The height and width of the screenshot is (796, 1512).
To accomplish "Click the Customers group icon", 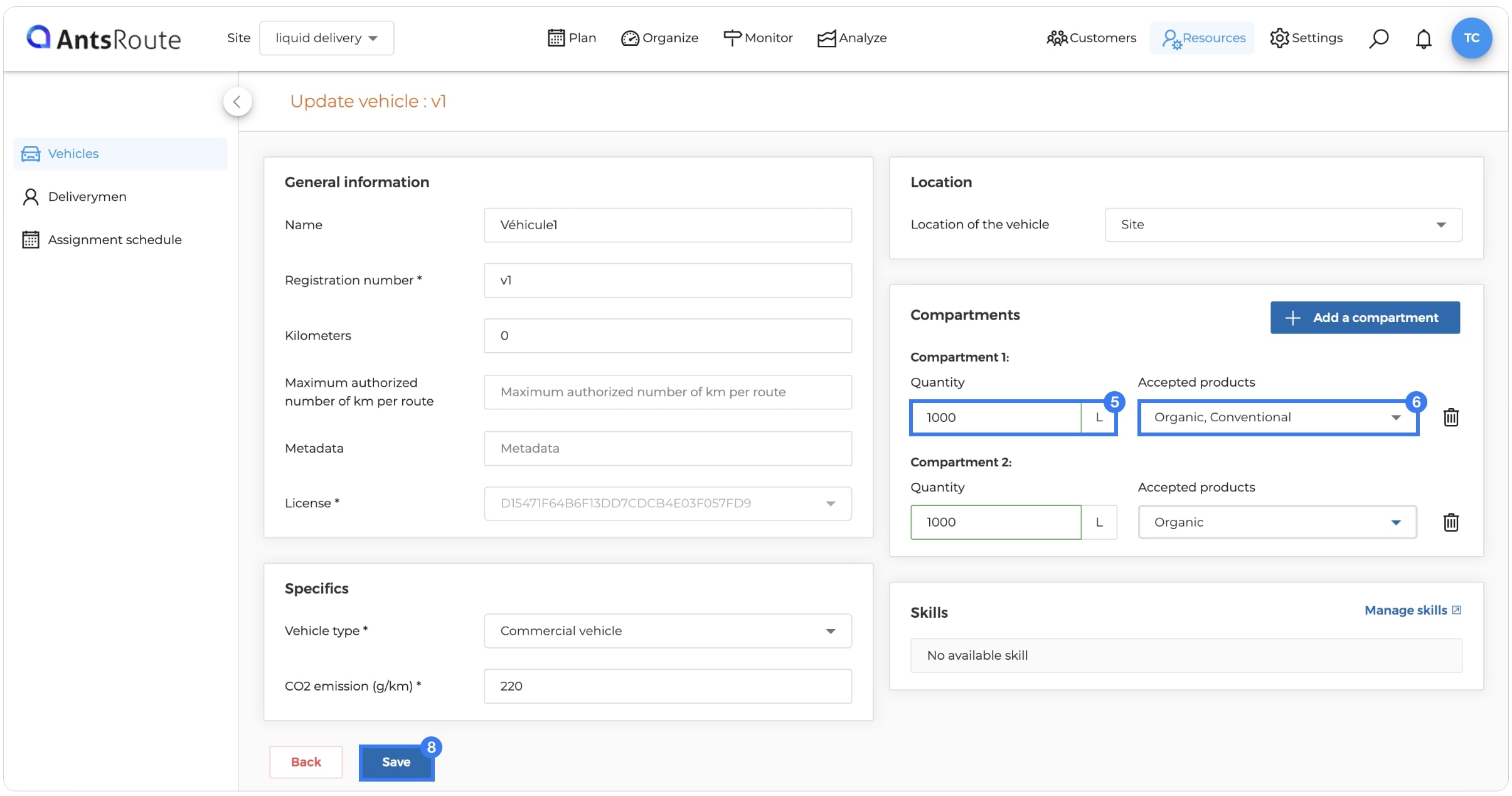I will click(1057, 38).
